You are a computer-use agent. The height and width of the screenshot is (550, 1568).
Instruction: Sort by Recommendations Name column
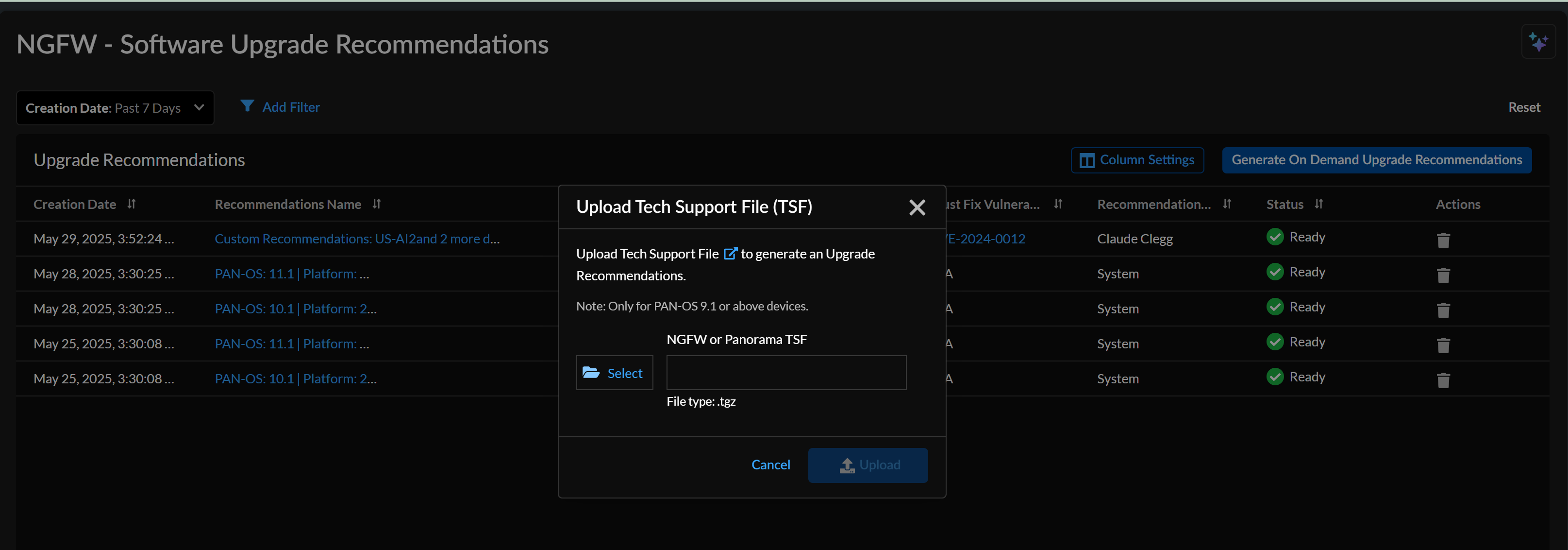click(376, 204)
